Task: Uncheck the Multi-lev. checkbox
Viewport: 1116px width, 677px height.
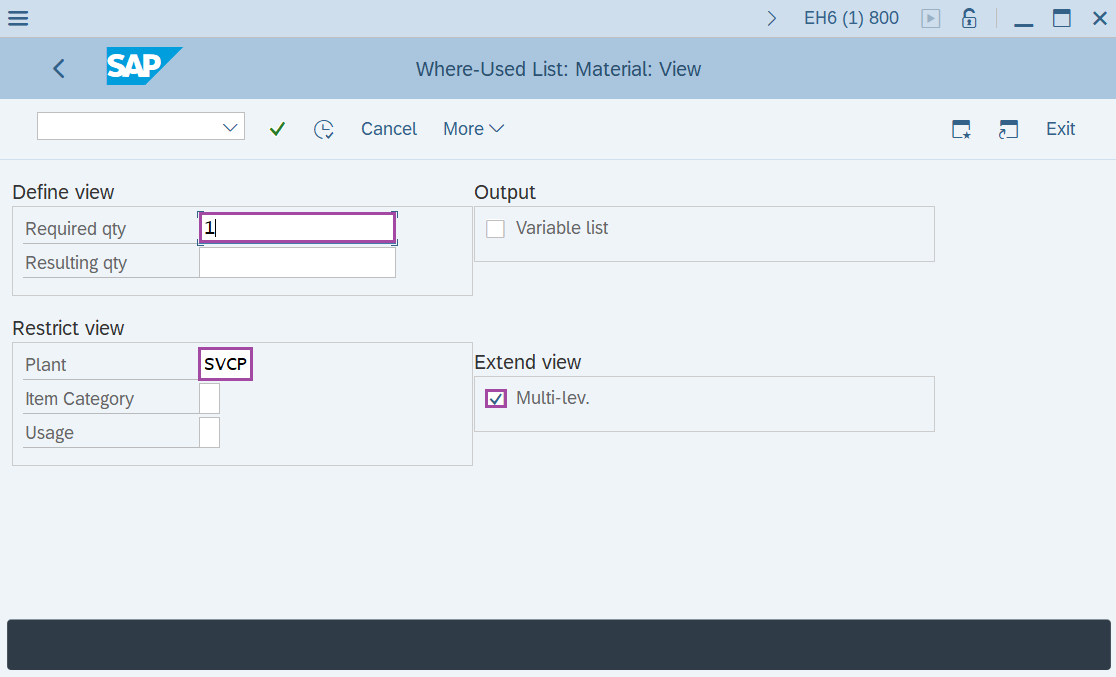Action: 495,398
